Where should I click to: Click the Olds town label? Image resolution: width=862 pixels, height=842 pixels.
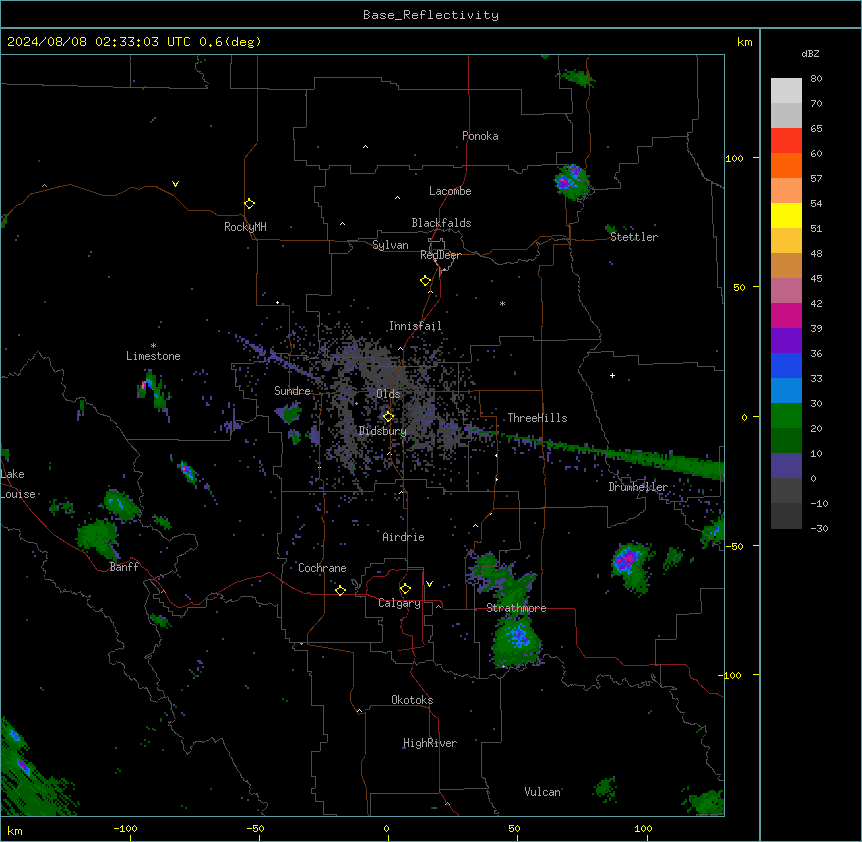(x=388, y=394)
